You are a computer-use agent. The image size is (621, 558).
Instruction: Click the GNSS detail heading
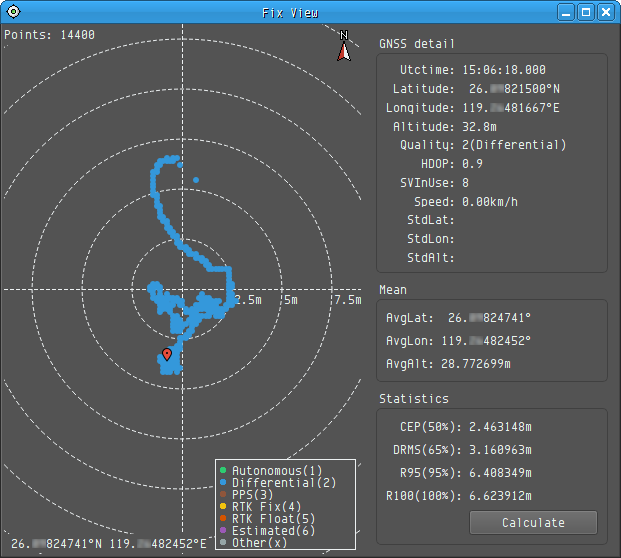coord(417,44)
